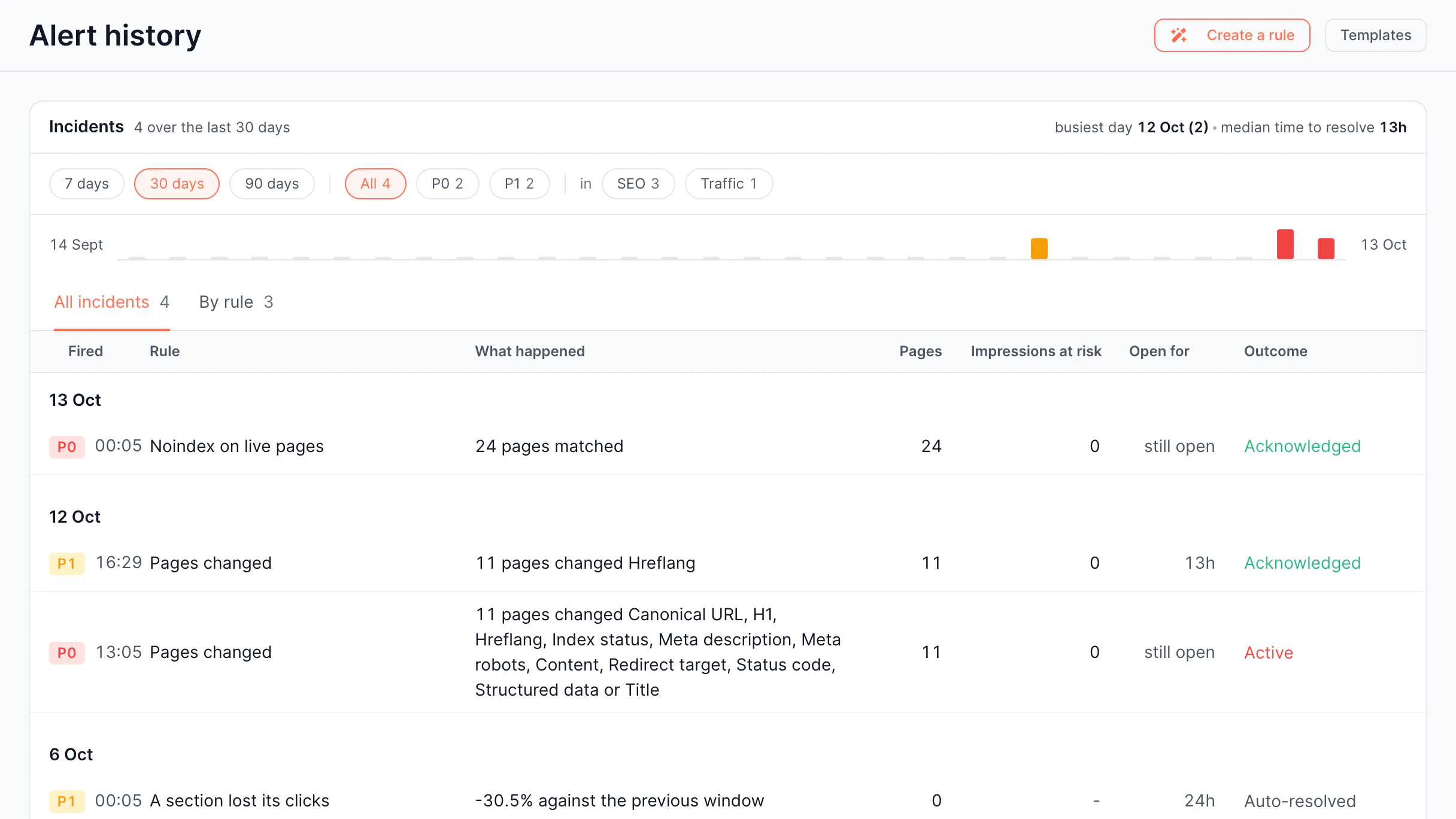This screenshot has height=819, width=1456.
Task: Filter by SEO 3 category
Action: [638, 184]
